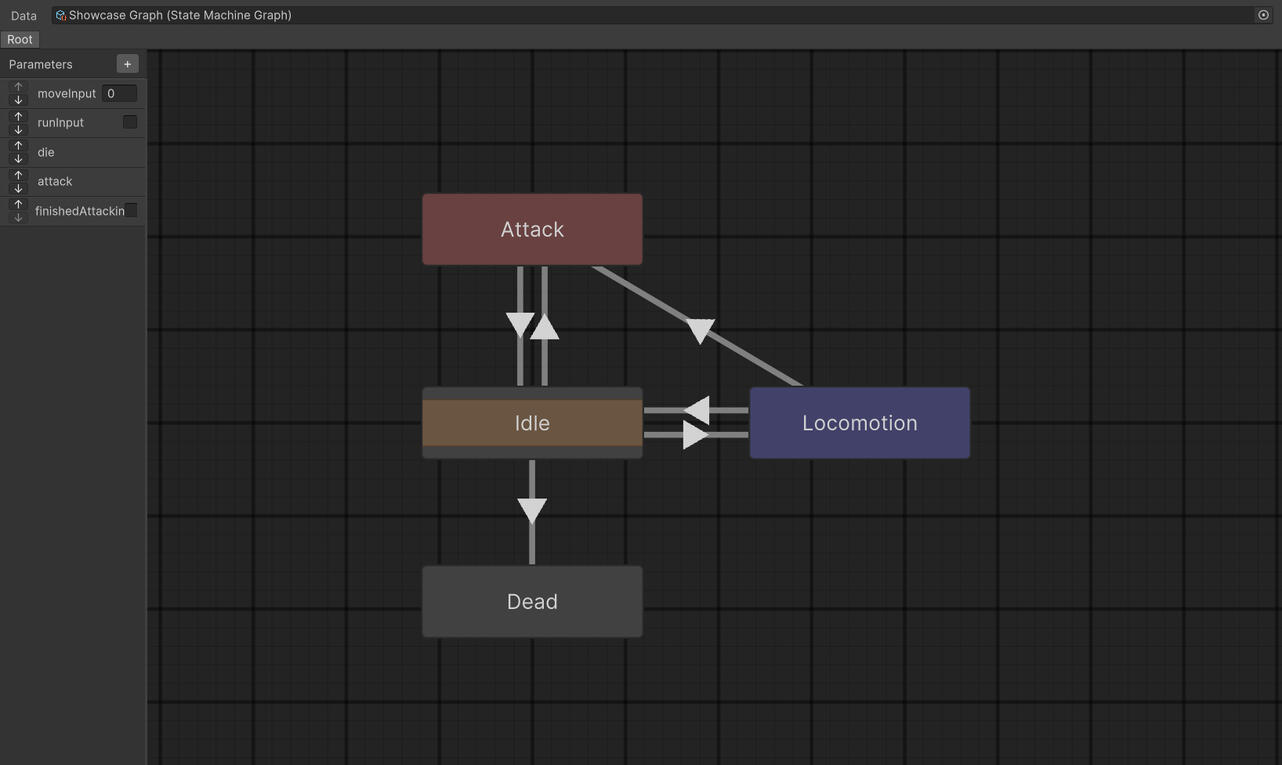Select Idle to Locomotion transition arrow
The width and height of the screenshot is (1282, 765).
(696, 435)
